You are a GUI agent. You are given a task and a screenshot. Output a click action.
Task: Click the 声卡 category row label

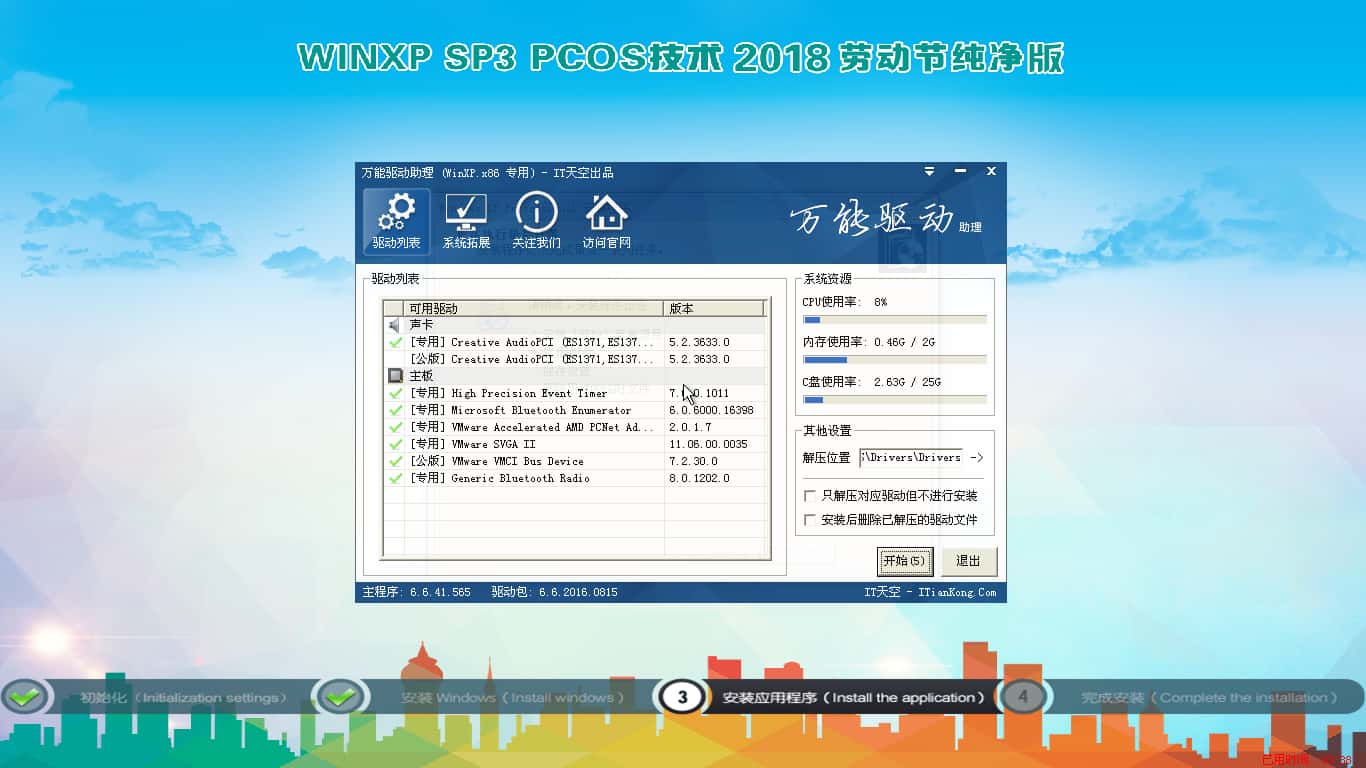pos(421,325)
